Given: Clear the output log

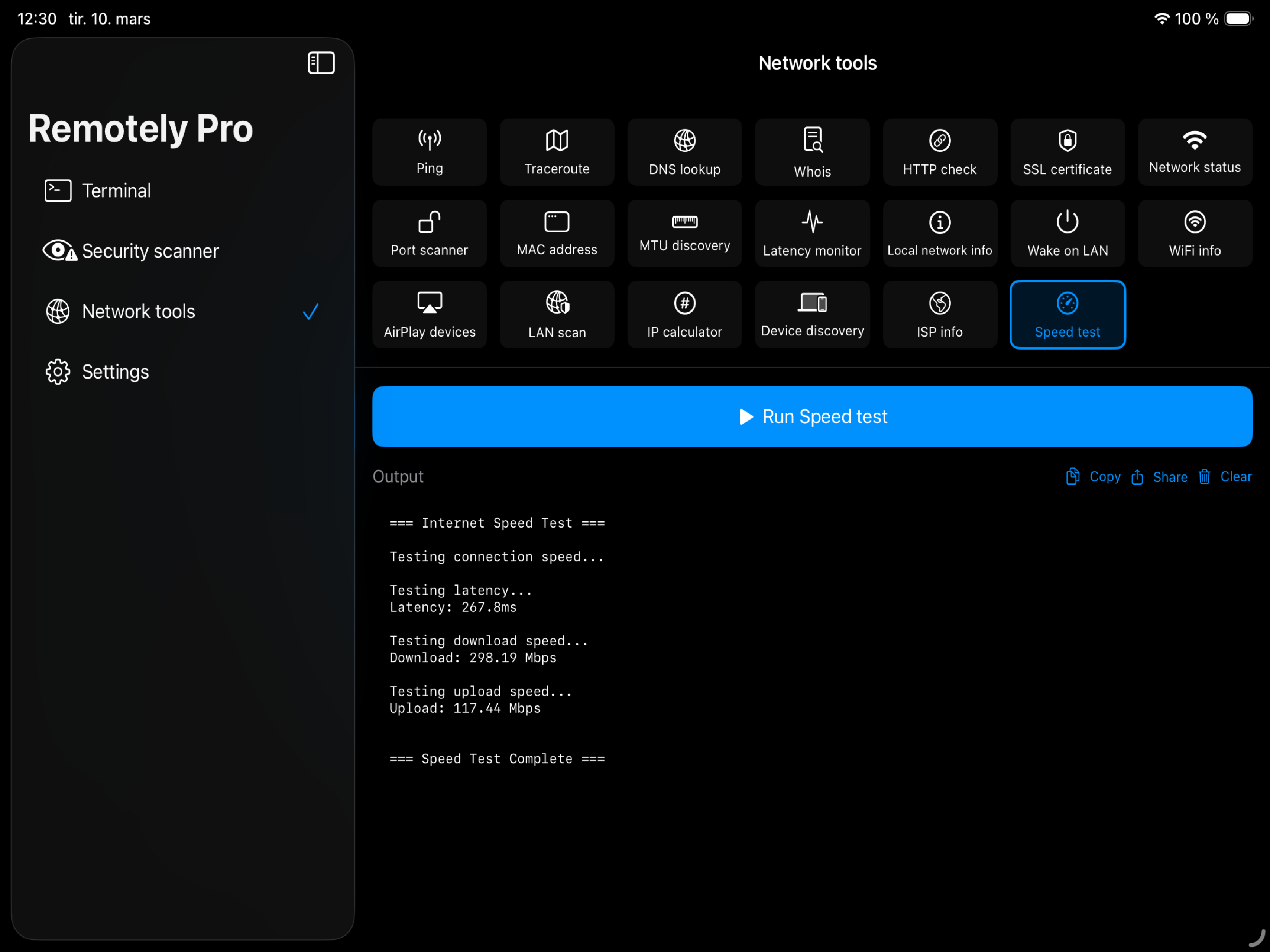Looking at the screenshot, I should [1225, 477].
